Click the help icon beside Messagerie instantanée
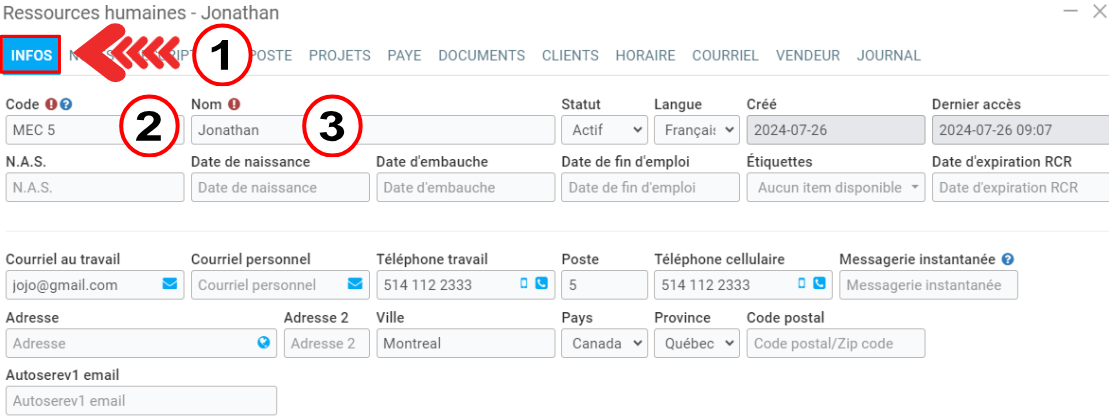The height and width of the screenshot is (419, 1109). point(1008,260)
